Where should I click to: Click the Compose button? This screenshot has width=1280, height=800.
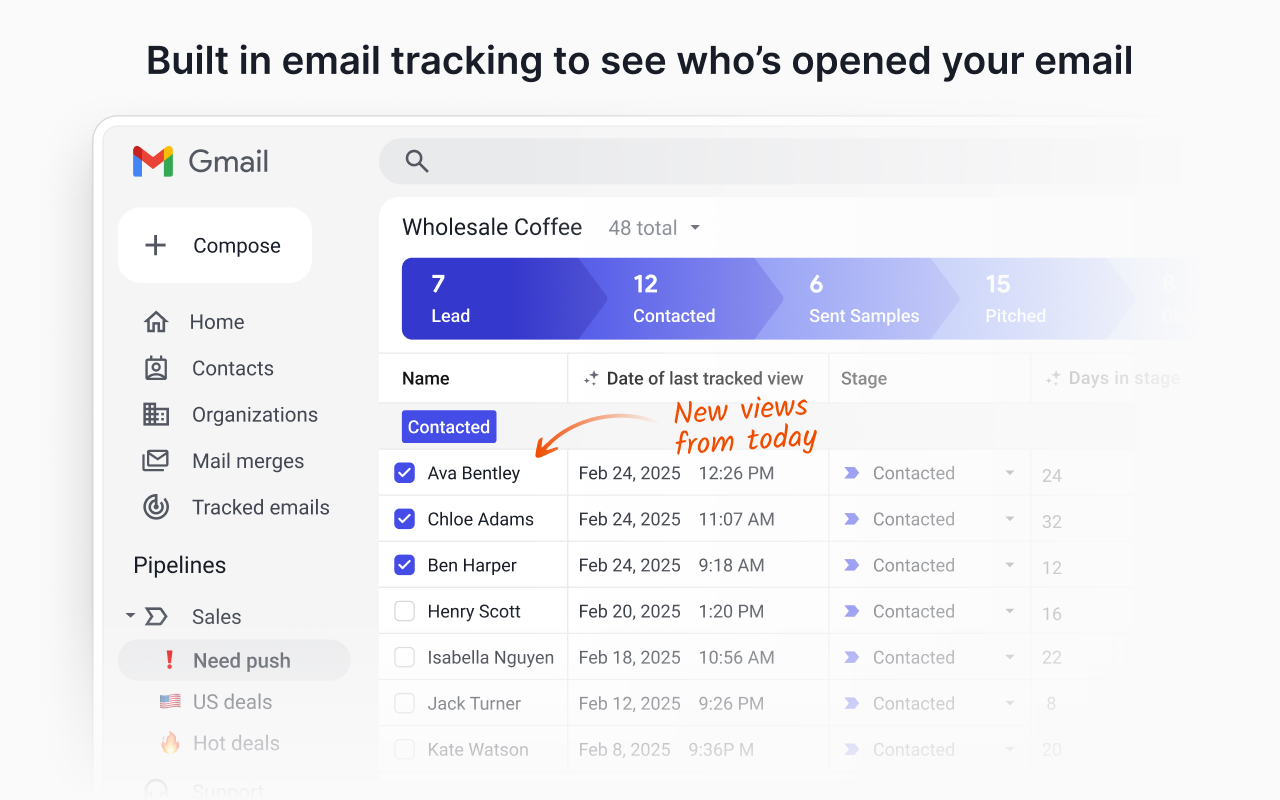[214, 245]
